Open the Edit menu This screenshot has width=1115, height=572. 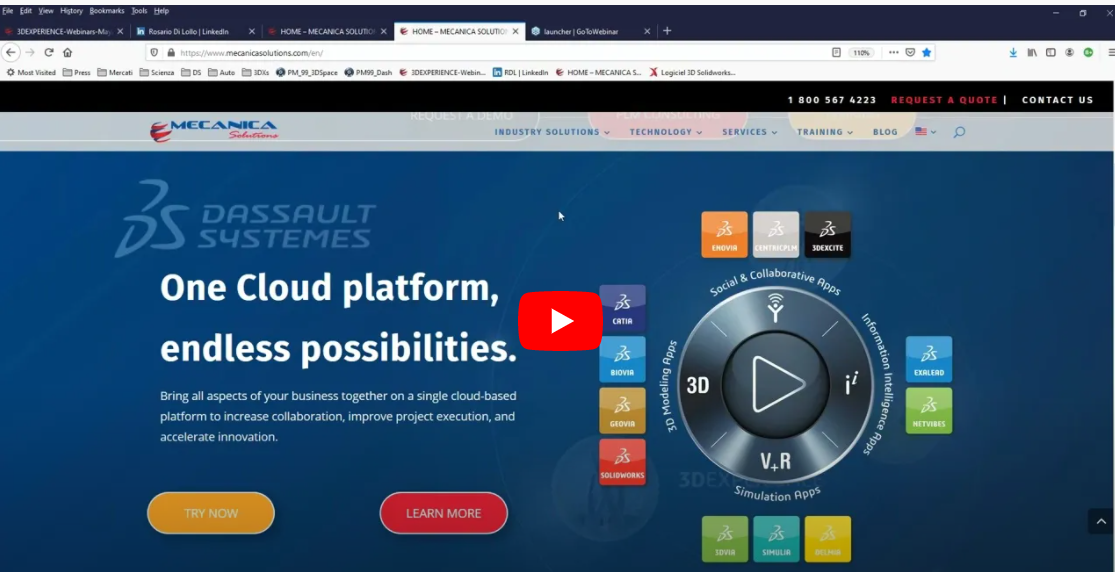[26, 11]
